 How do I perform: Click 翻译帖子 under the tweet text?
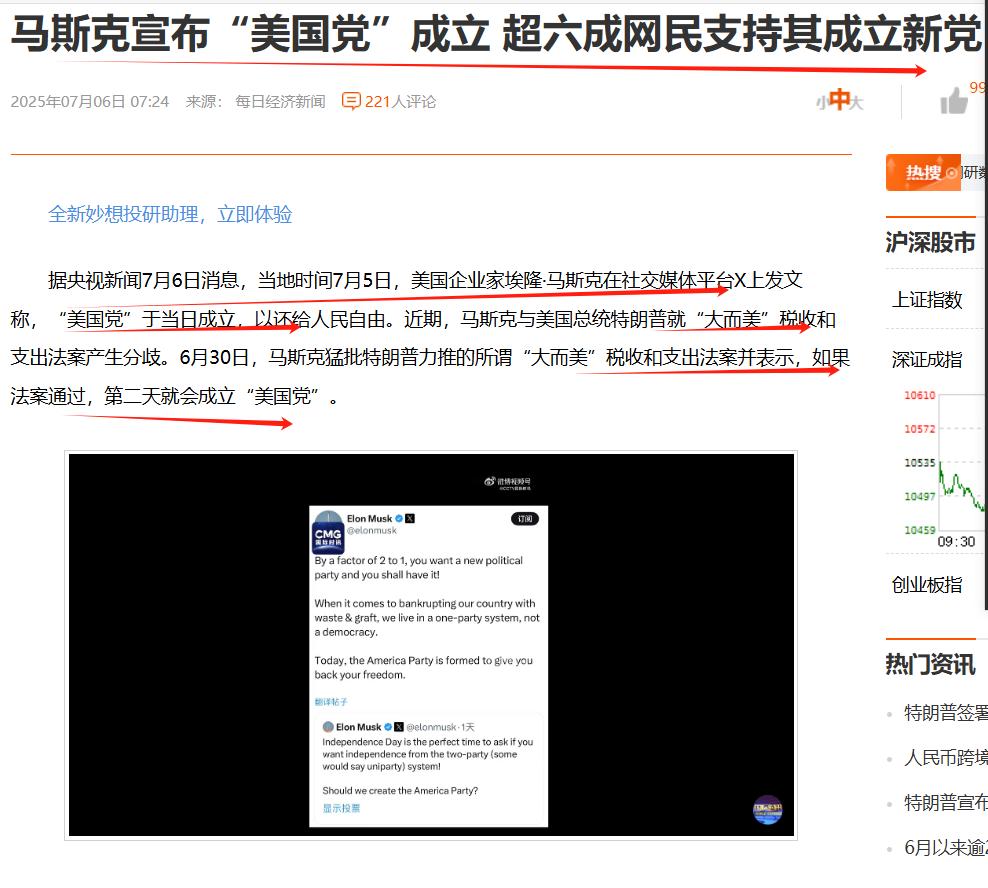(331, 701)
